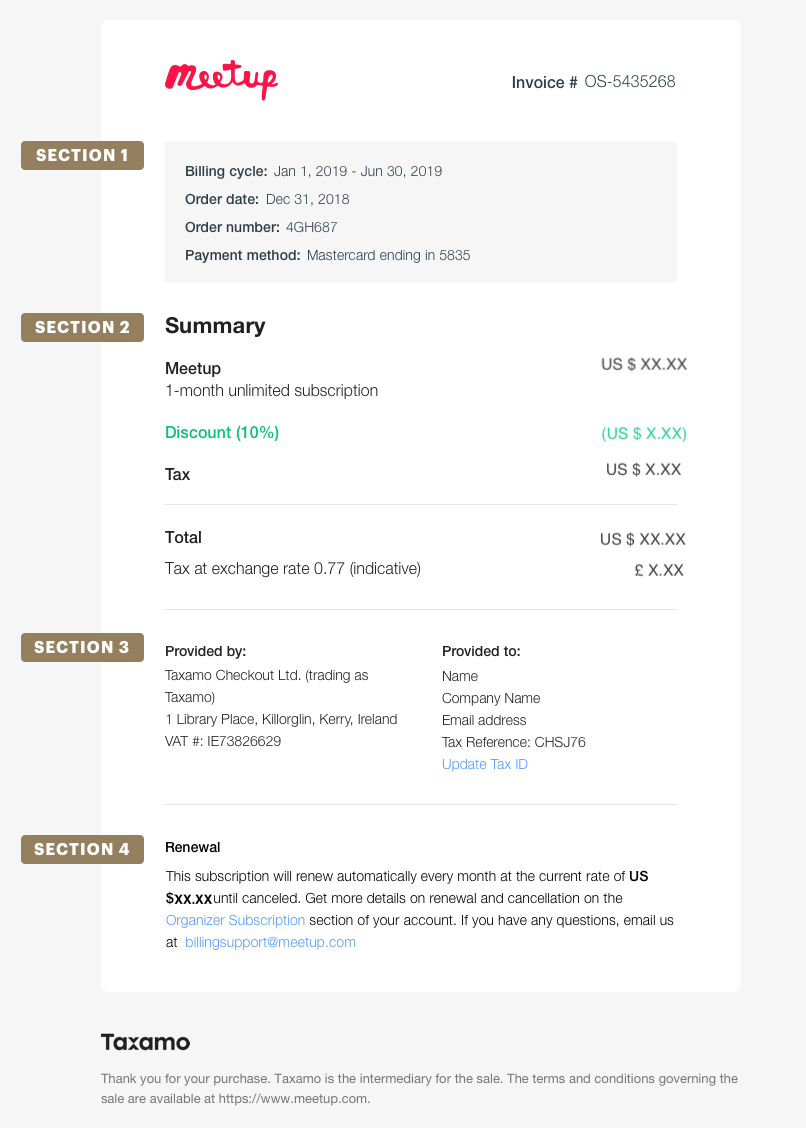Screen dimensions: 806x1128
Task: Select the Section 4 label badge
Action: (x=82, y=849)
